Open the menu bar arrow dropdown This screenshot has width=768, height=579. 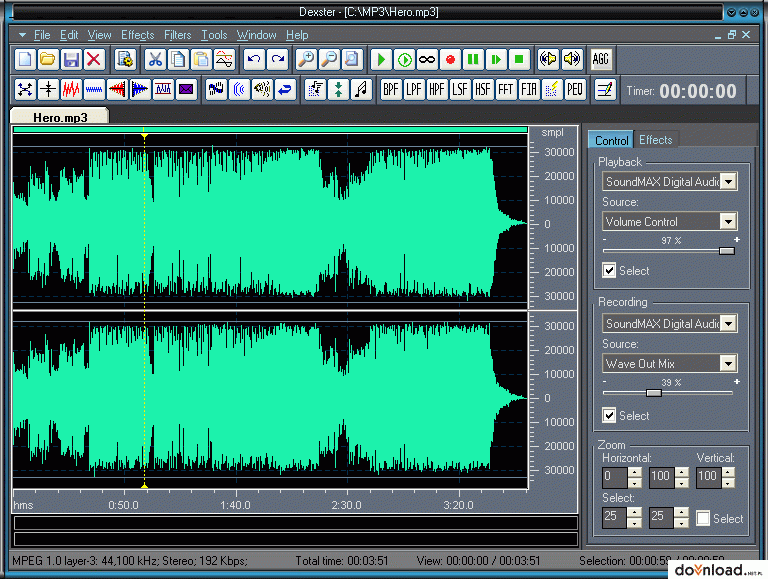point(22,35)
